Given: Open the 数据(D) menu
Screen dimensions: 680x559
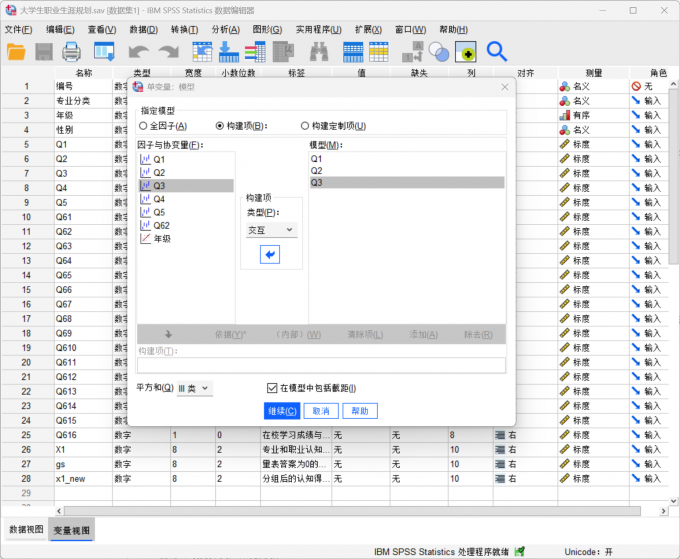Looking at the screenshot, I should pos(144,29).
